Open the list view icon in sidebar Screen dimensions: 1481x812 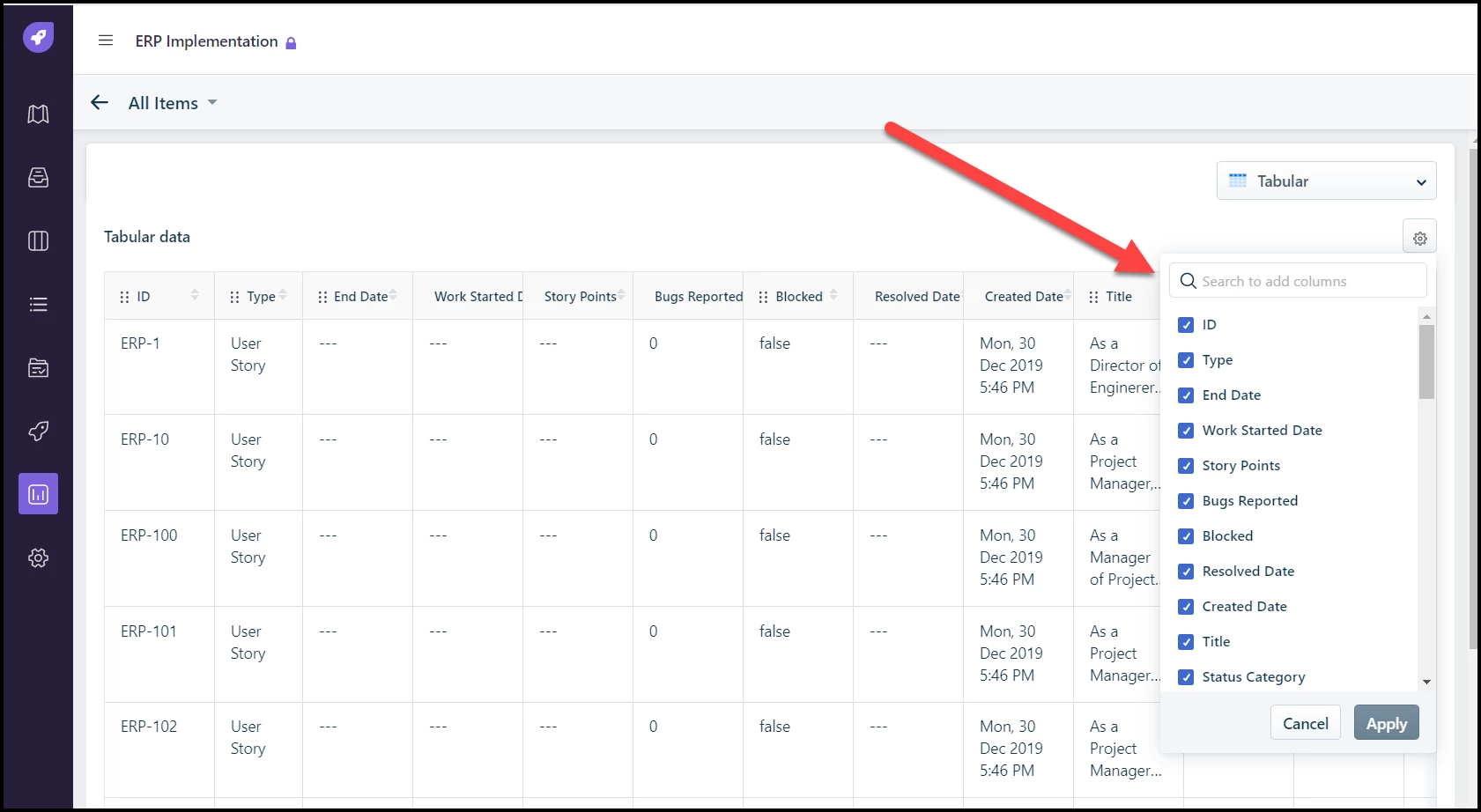click(38, 304)
